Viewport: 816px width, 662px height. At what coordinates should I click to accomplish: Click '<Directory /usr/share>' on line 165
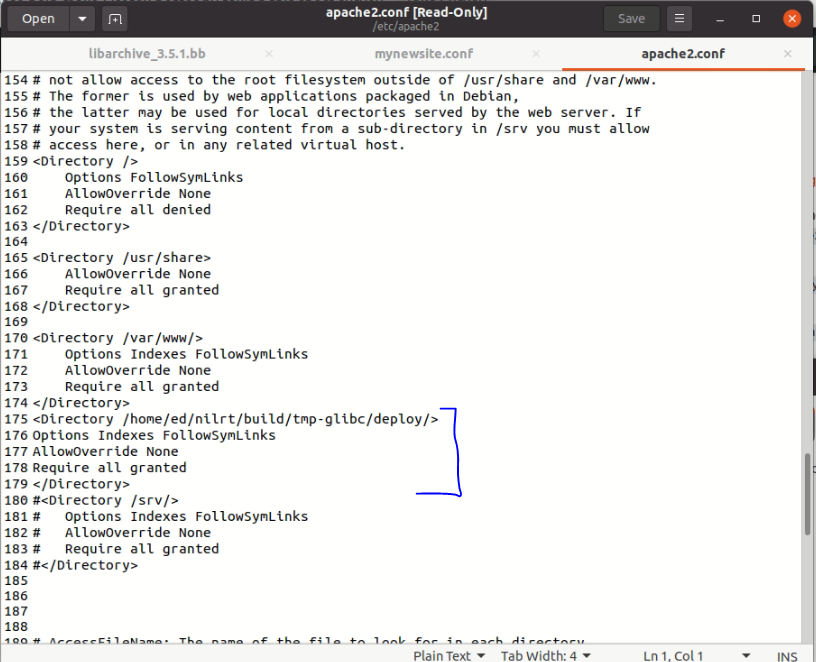(x=122, y=258)
